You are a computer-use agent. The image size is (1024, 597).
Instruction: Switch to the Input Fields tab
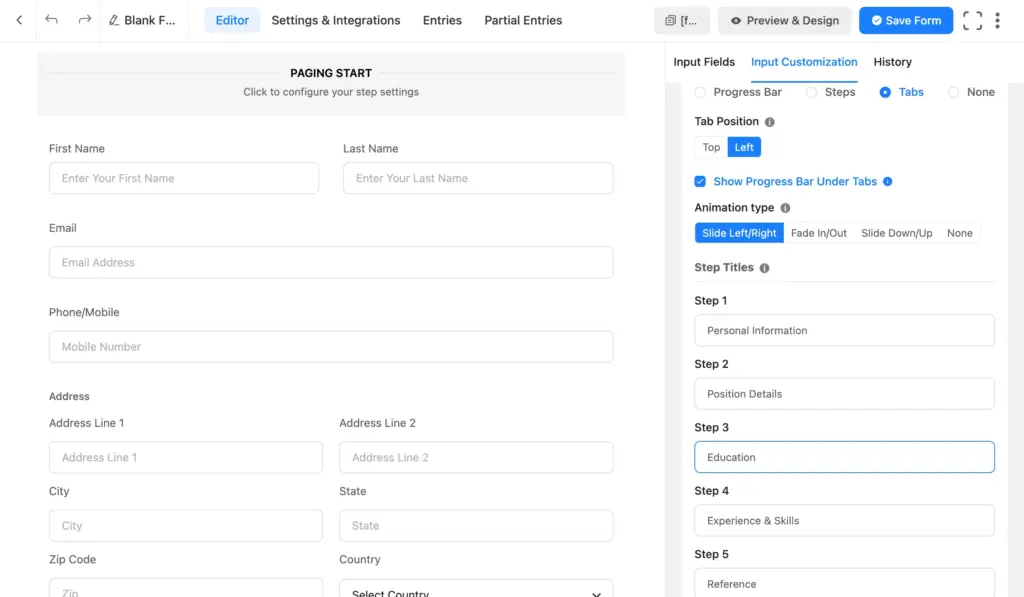pos(704,62)
